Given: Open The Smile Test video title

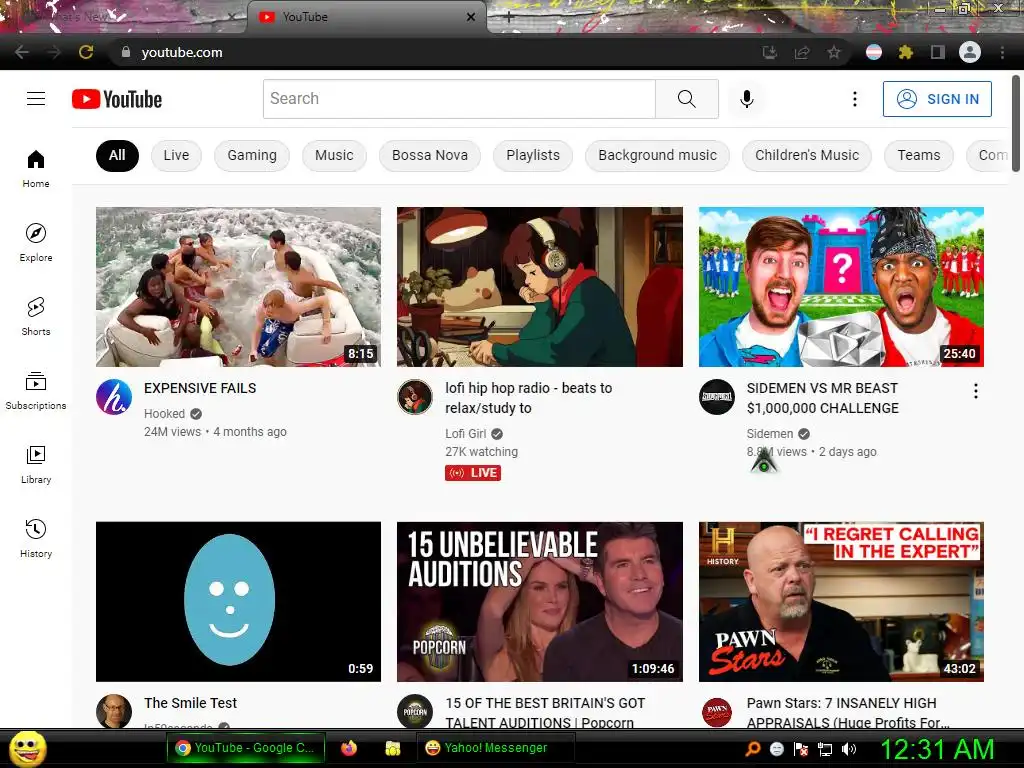Looking at the screenshot, I should pyautogui.click(x=191, y=703).
